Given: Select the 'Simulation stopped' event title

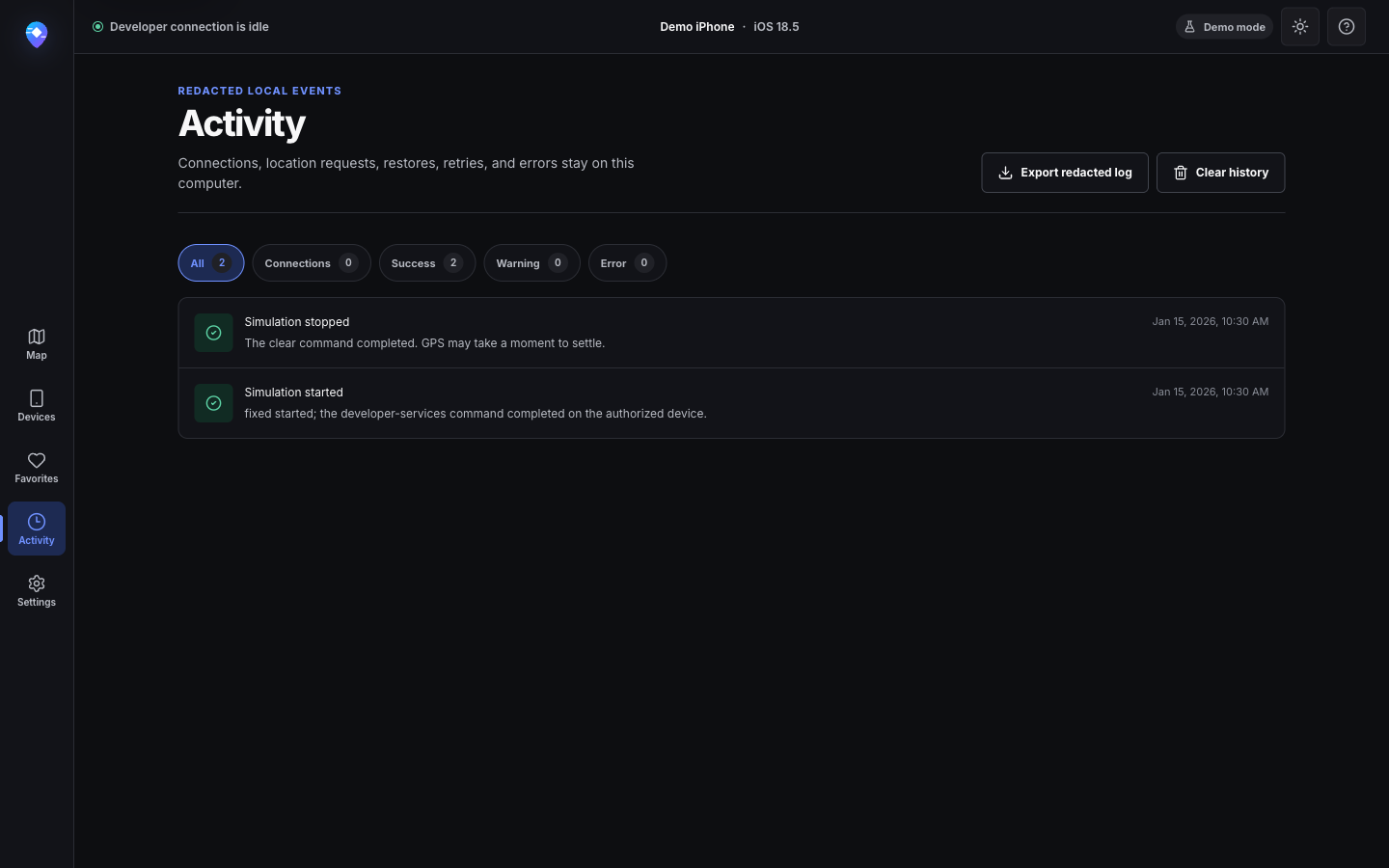Looking at the screenshot, I should (x=297, y=322).
